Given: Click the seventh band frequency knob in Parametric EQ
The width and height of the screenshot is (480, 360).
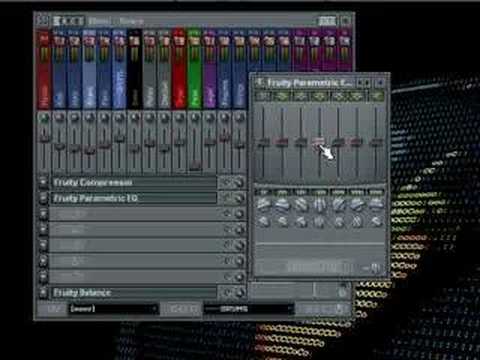Looking at the screenshot, I should pyautogui.click(x=376, y=204).
